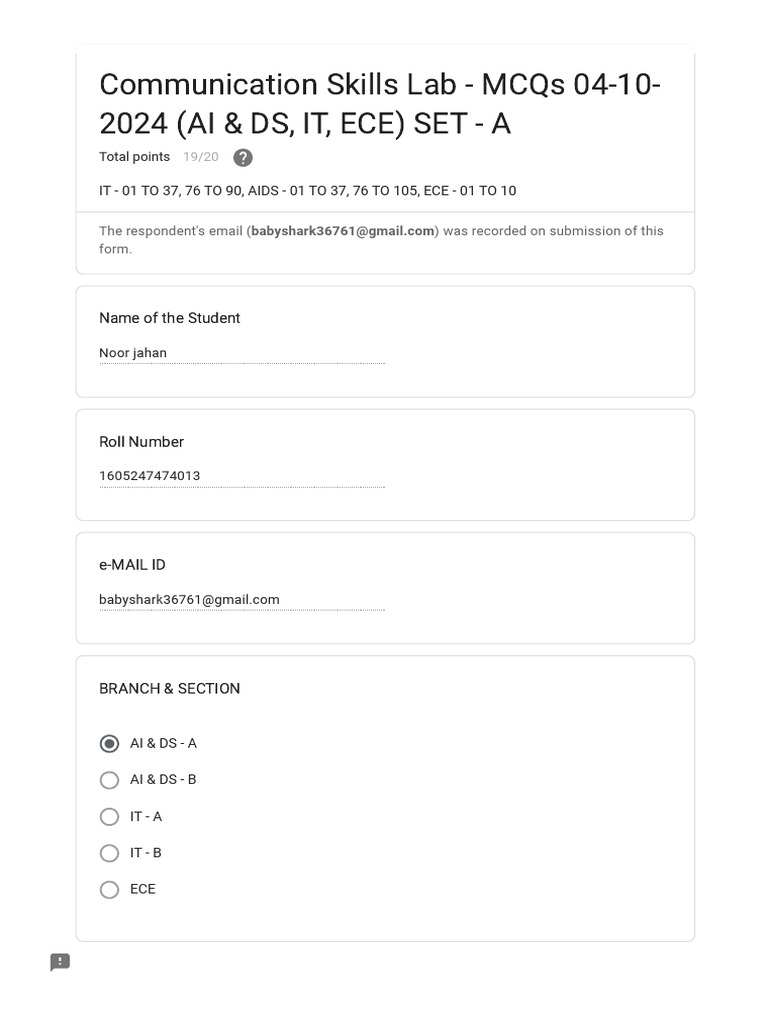The height and width of the screenshot is (1024, 768).
Task: Choose the IT - B radio button
Action: [x=110, y=853]
